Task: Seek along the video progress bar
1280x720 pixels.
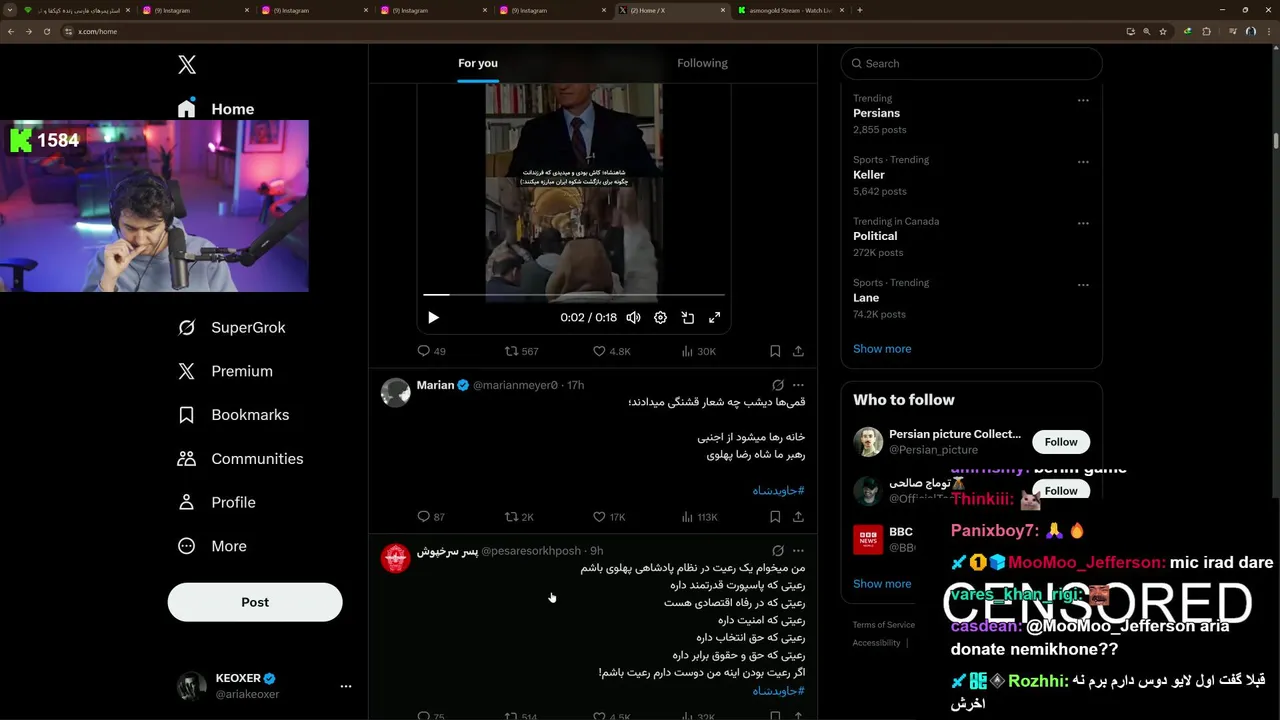Action: pos(574,295)
